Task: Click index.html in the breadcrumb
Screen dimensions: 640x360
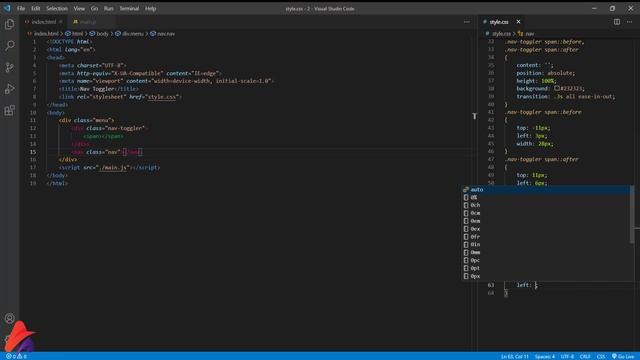Action: coord(46,34)
